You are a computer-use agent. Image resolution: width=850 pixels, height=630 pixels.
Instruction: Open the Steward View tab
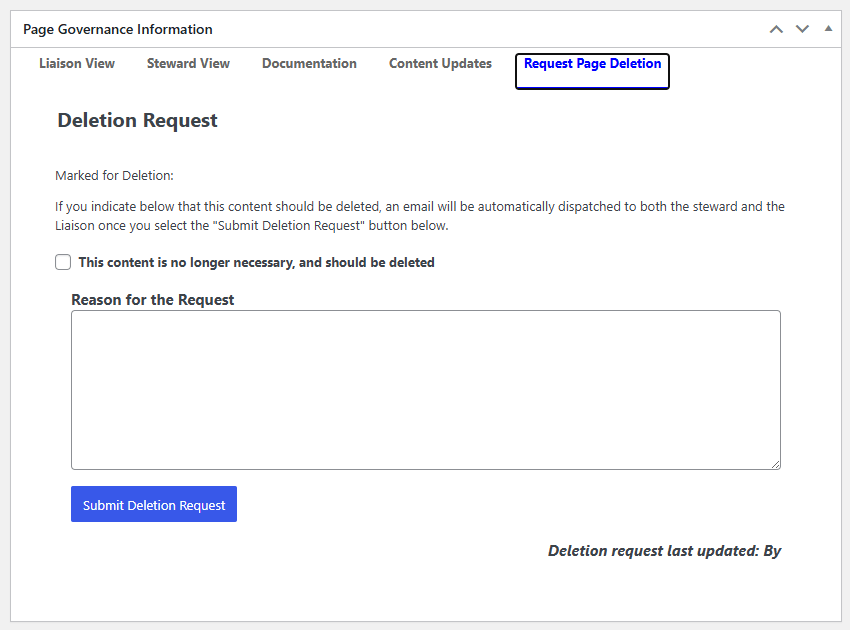click(188, 63)
